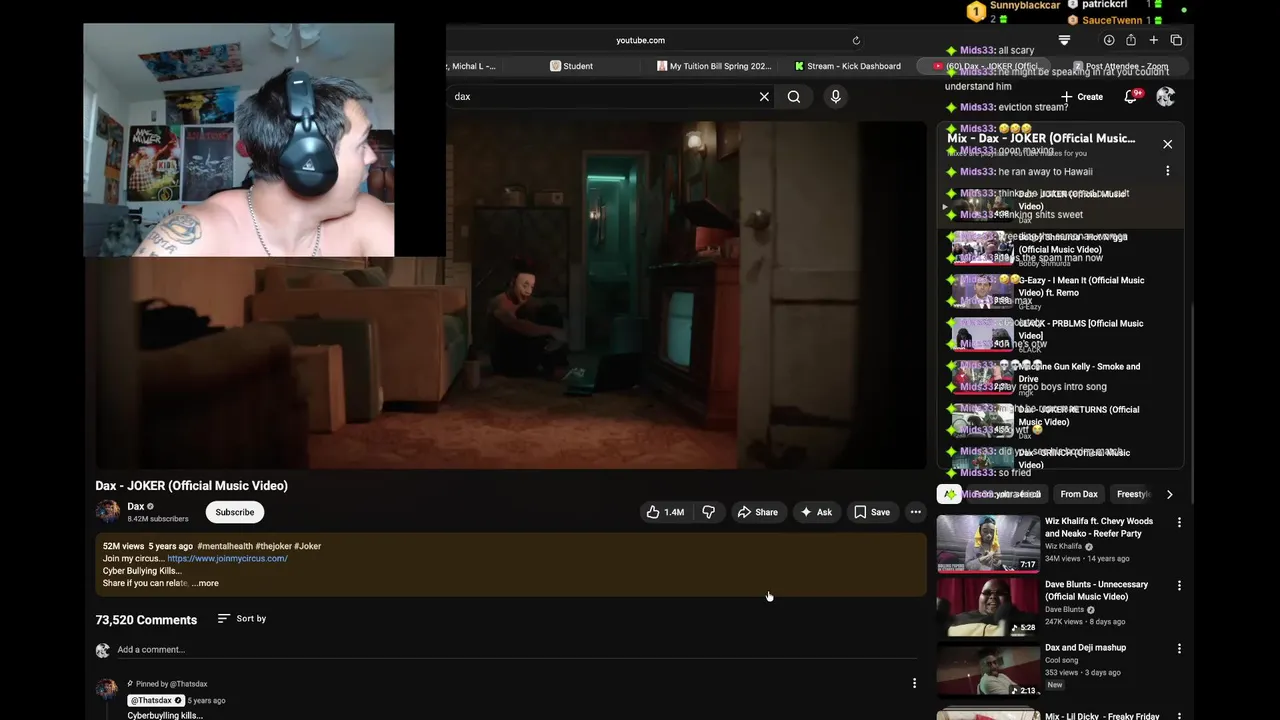This screenshot has width=1280, height=720.
Task: Click the youtube.com address bar
Action: [x=640, y=40]
